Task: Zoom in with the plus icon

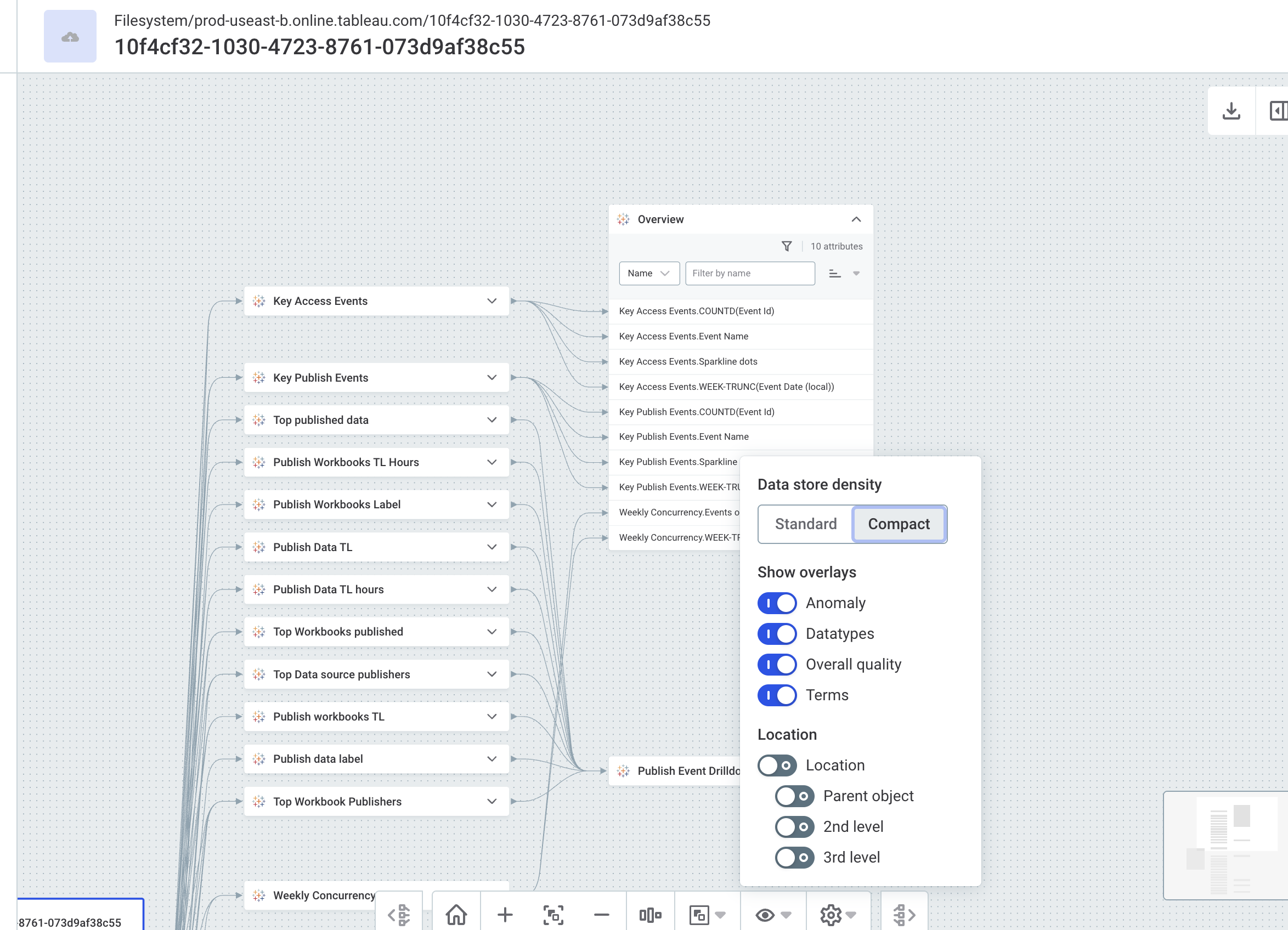Action: [504, 915]
